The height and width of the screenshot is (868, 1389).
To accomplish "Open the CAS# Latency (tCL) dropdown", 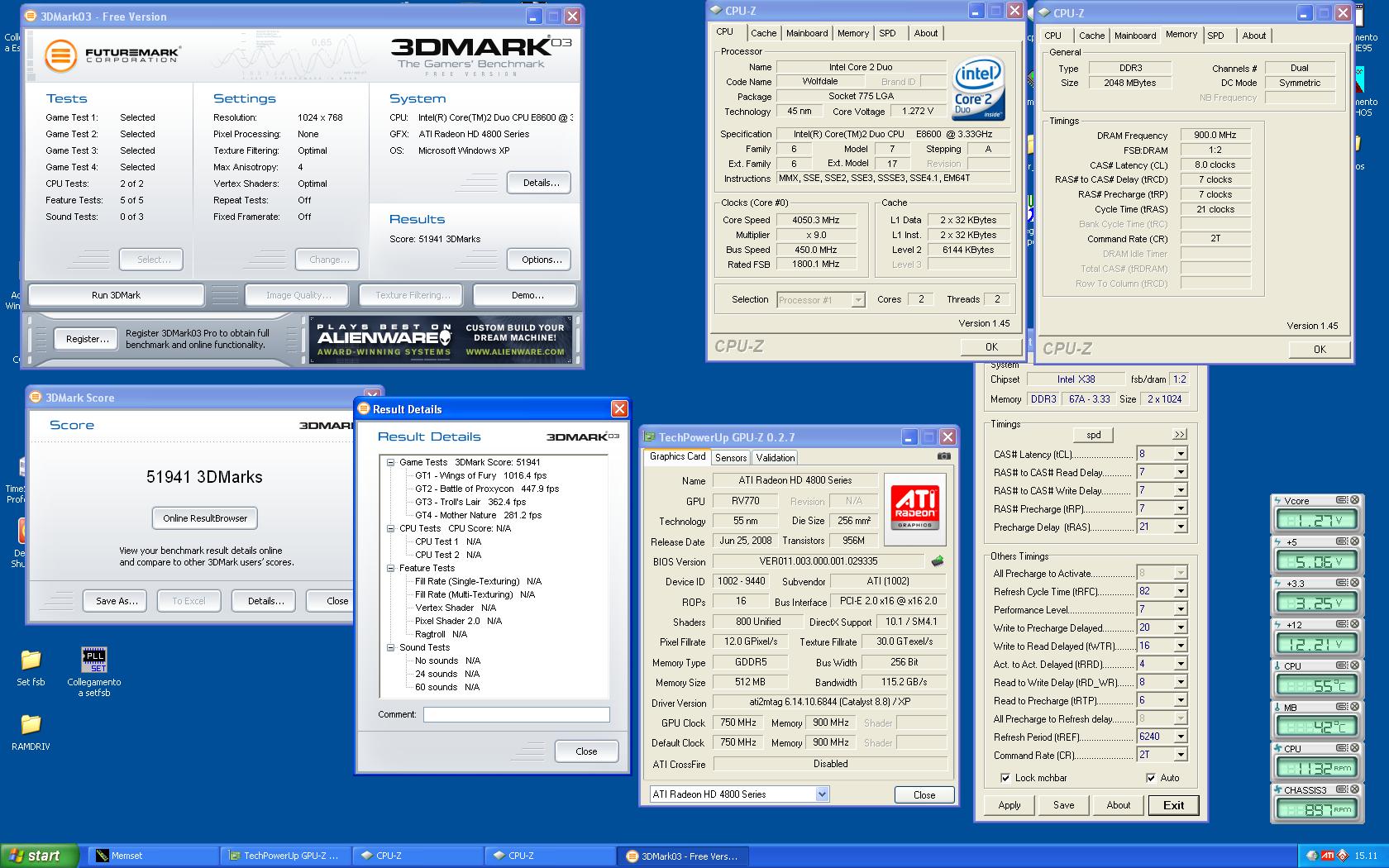I will [x=1181, y=454].
